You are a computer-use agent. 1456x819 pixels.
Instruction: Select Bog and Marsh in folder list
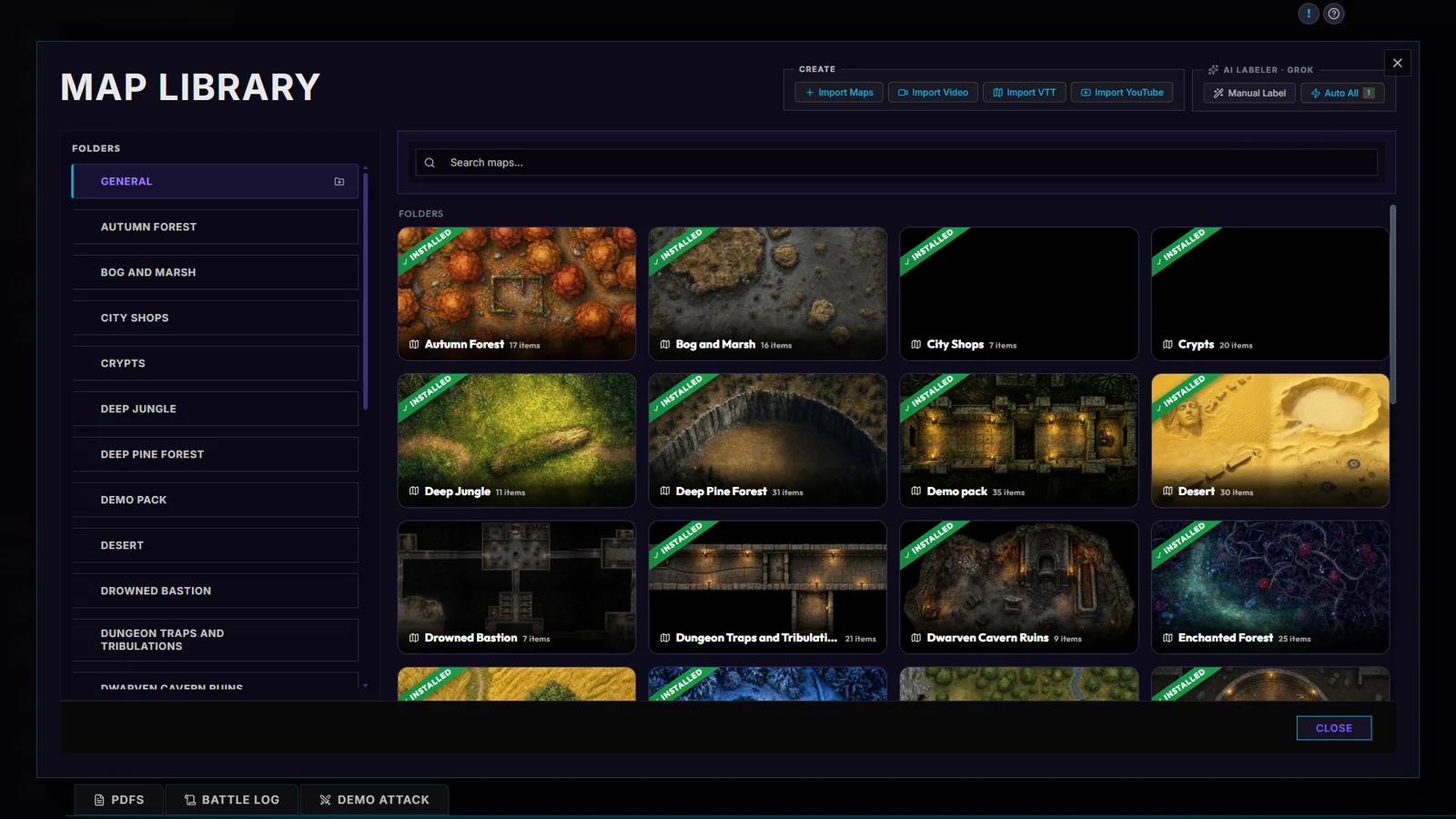pos(215,272)
